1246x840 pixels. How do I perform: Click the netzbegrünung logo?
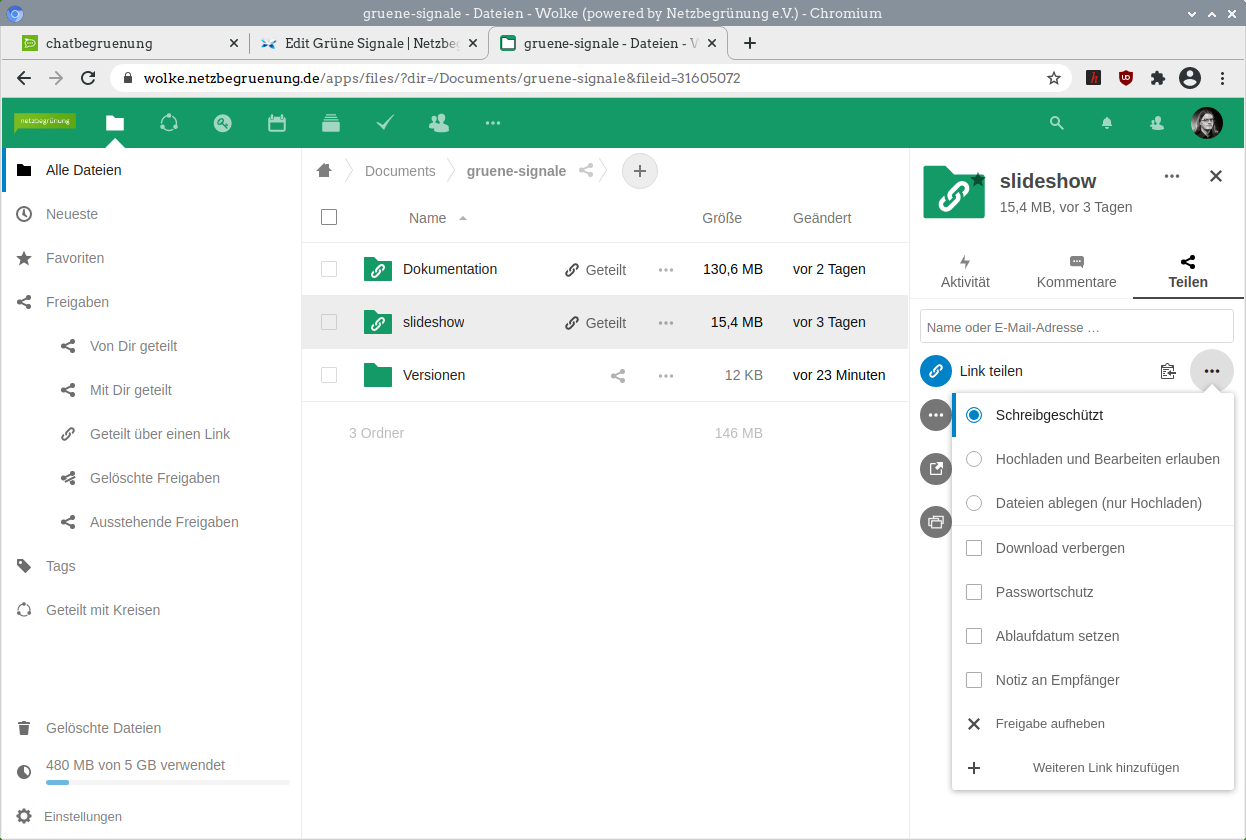45,122
